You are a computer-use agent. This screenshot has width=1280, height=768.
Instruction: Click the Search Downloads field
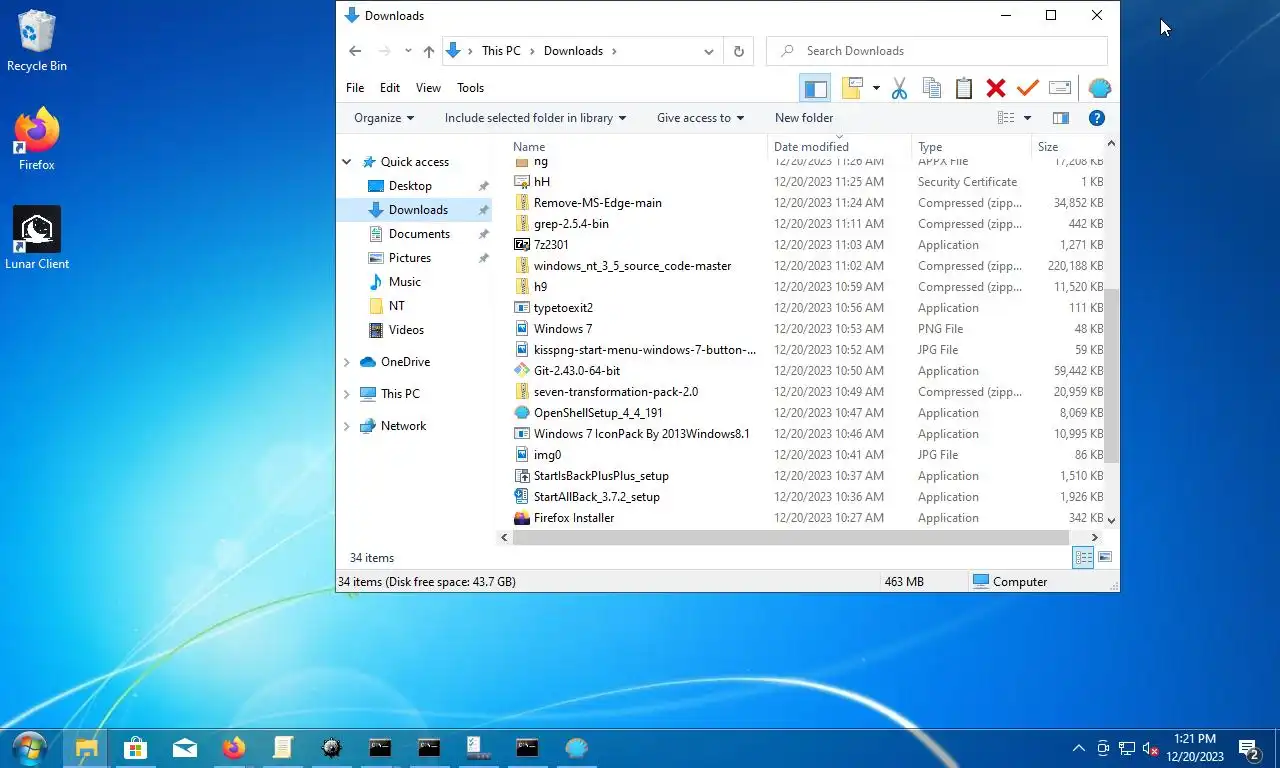(x=937, y=51)
